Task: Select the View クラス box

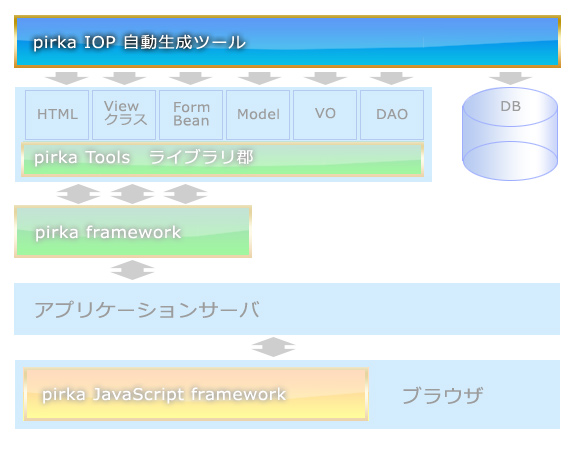Action: coord(124,115)
